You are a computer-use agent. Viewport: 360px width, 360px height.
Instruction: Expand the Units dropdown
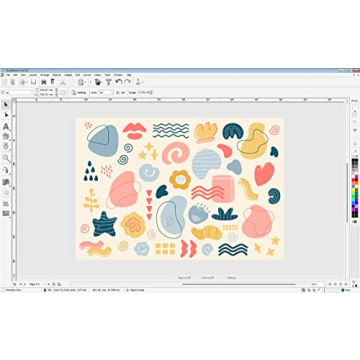[x=111, y=92]
